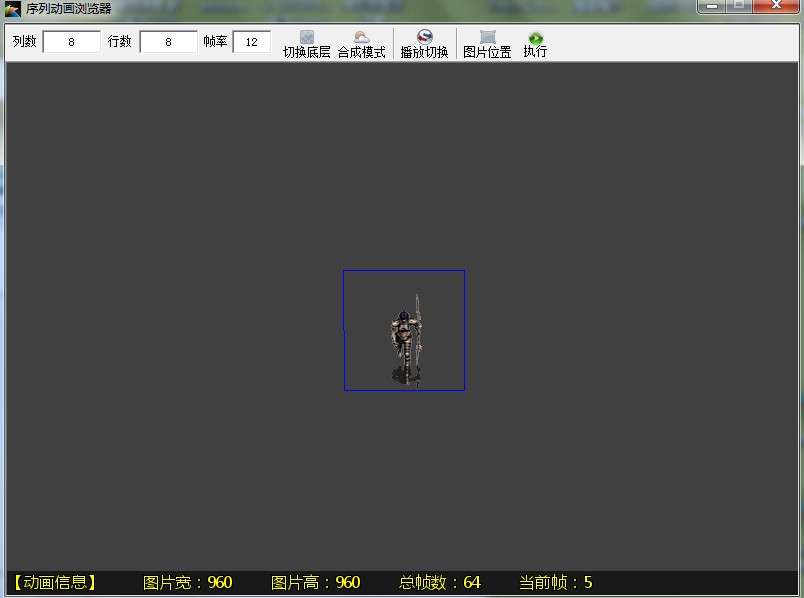Screen dimensions: 804x598
Task: Click the 帧率 label
Action: pos(215,42)
